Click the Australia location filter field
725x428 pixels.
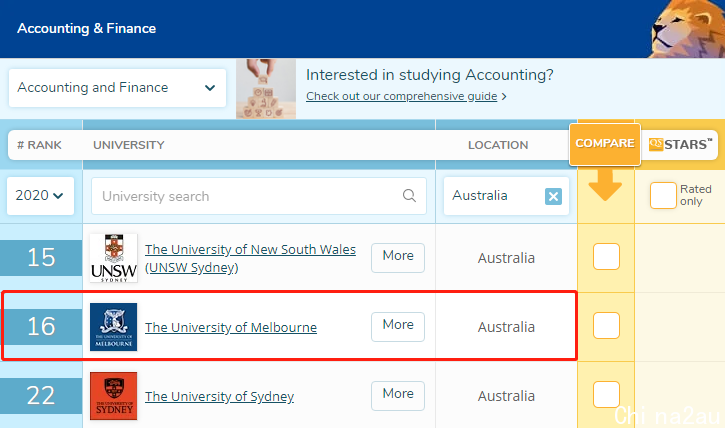tap(506, 196)
